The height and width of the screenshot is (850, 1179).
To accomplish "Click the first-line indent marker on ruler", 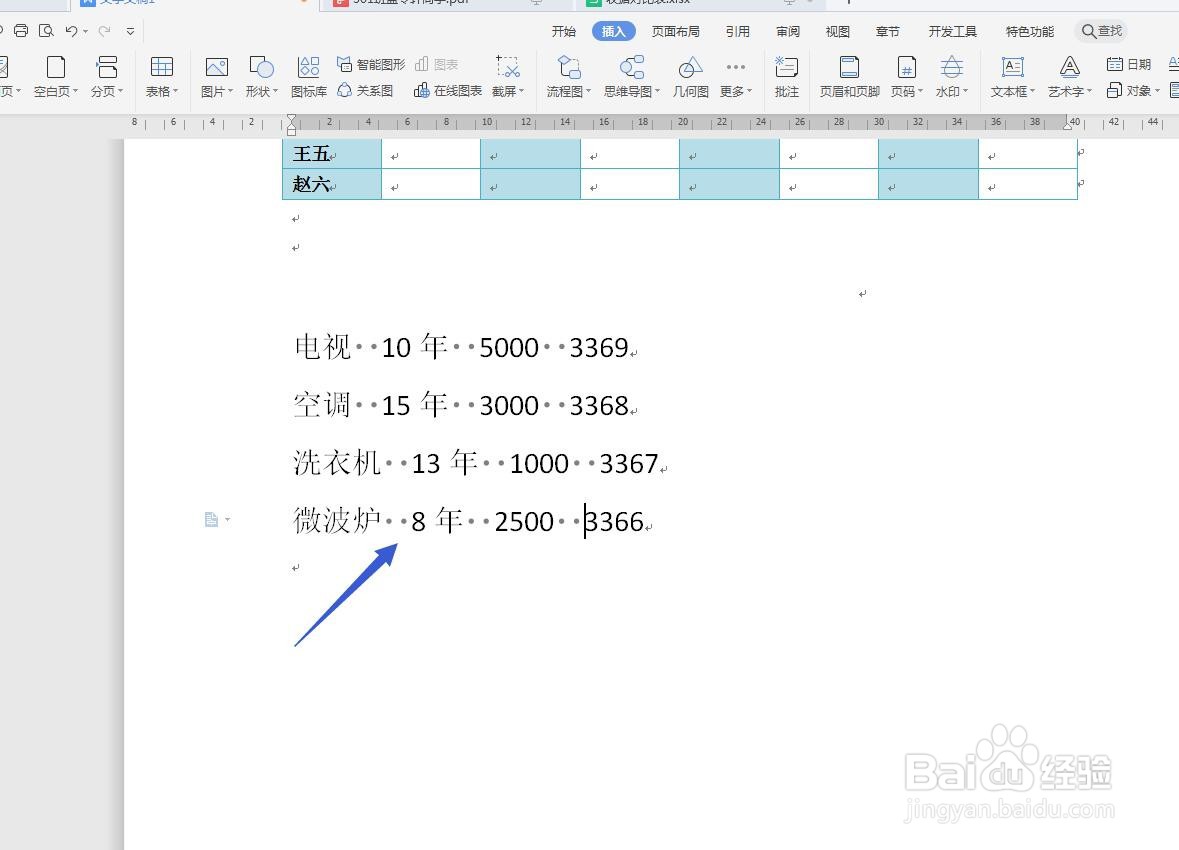I will tap(292, 118).
